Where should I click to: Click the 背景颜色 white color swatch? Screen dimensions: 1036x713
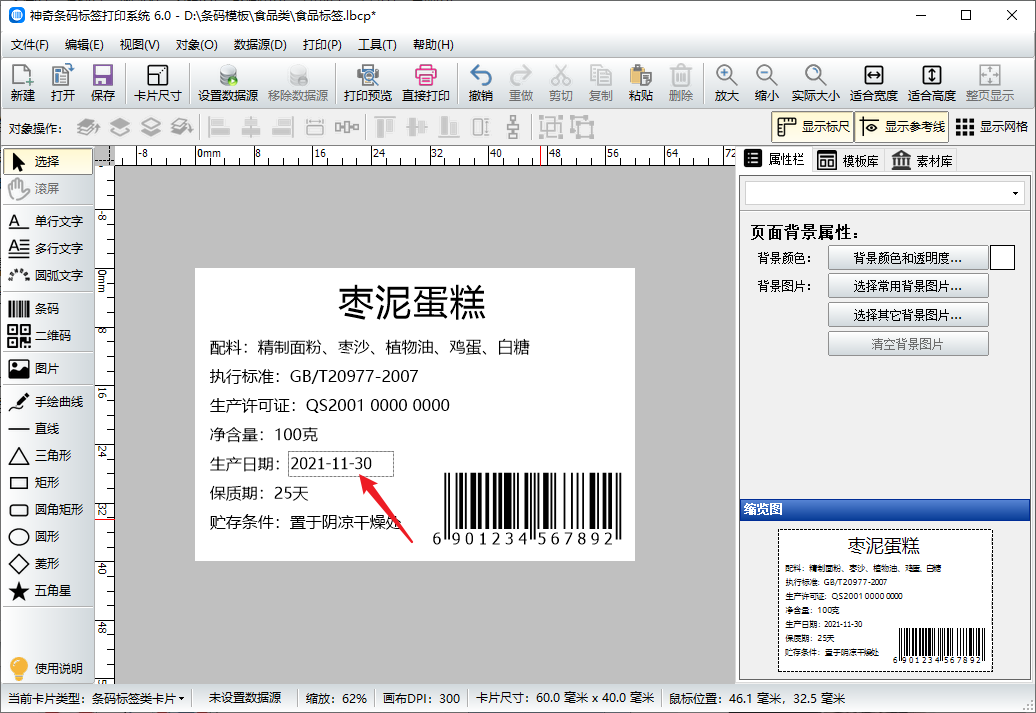pos(1002,258)
